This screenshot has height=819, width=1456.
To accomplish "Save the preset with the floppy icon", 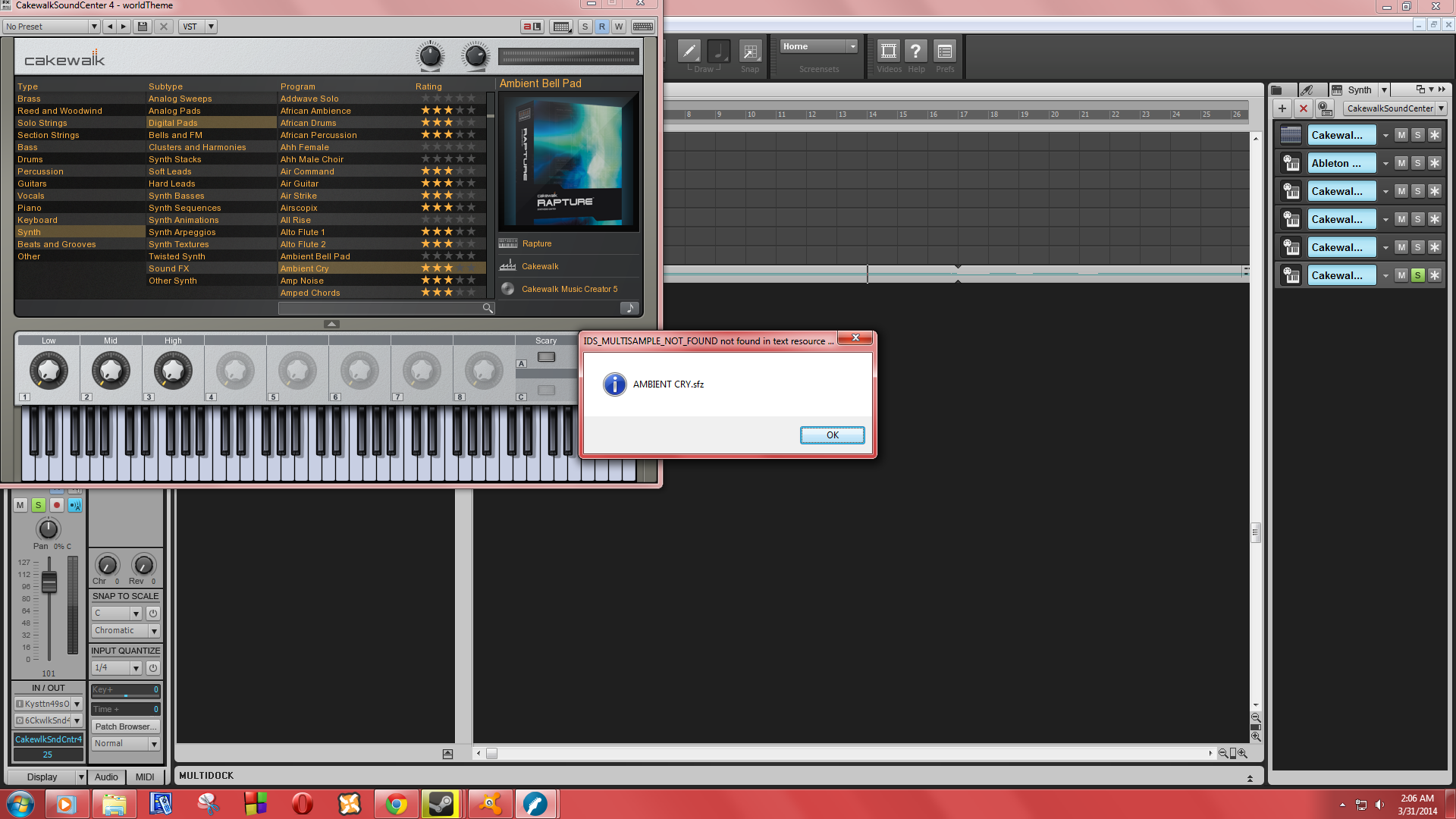I will click(142, 27).
